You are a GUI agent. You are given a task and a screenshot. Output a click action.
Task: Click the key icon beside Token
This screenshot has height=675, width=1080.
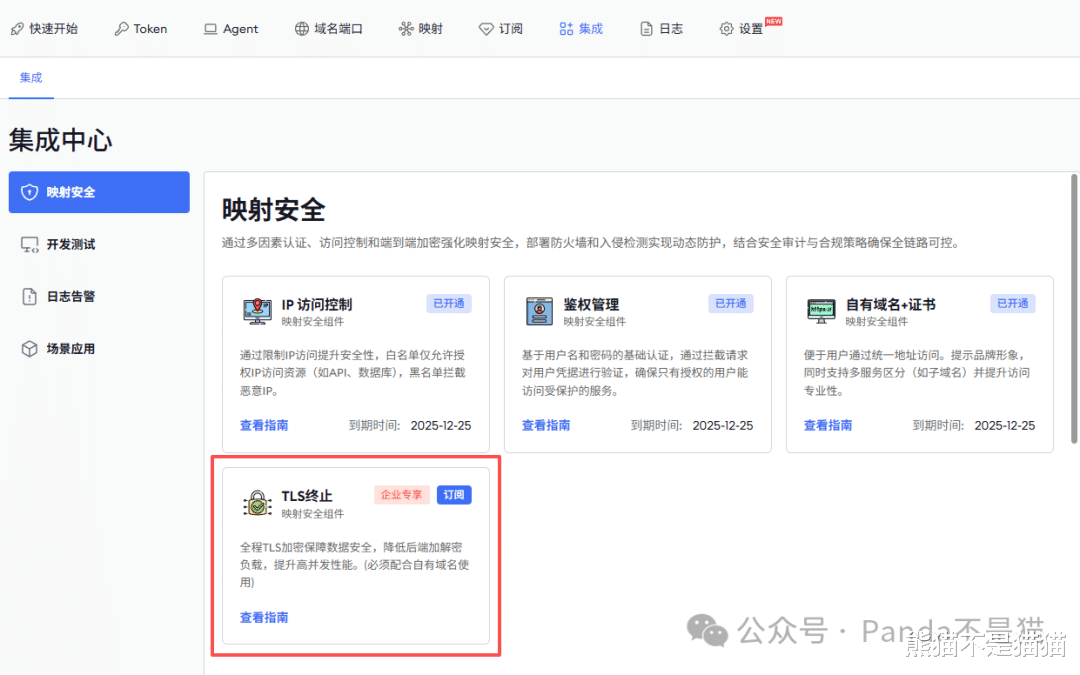click(121, 29)
